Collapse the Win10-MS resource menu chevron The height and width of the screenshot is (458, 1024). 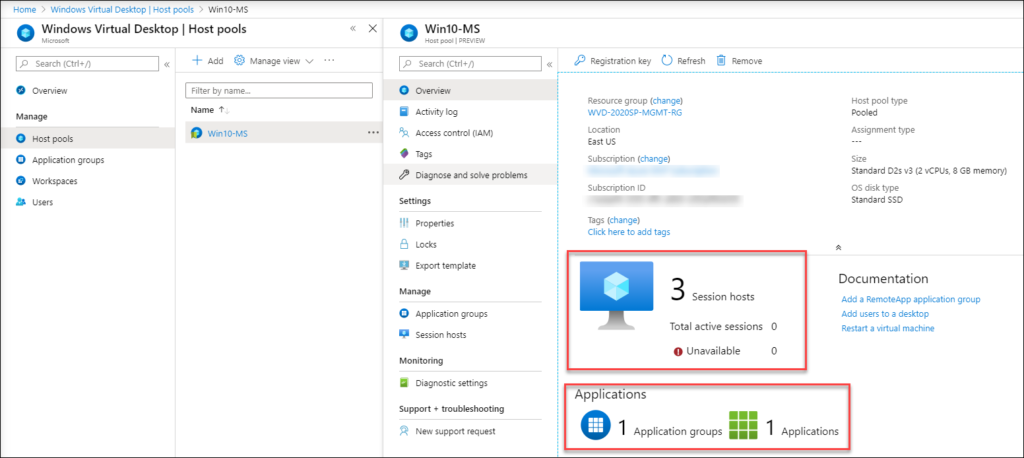(549, 64)
